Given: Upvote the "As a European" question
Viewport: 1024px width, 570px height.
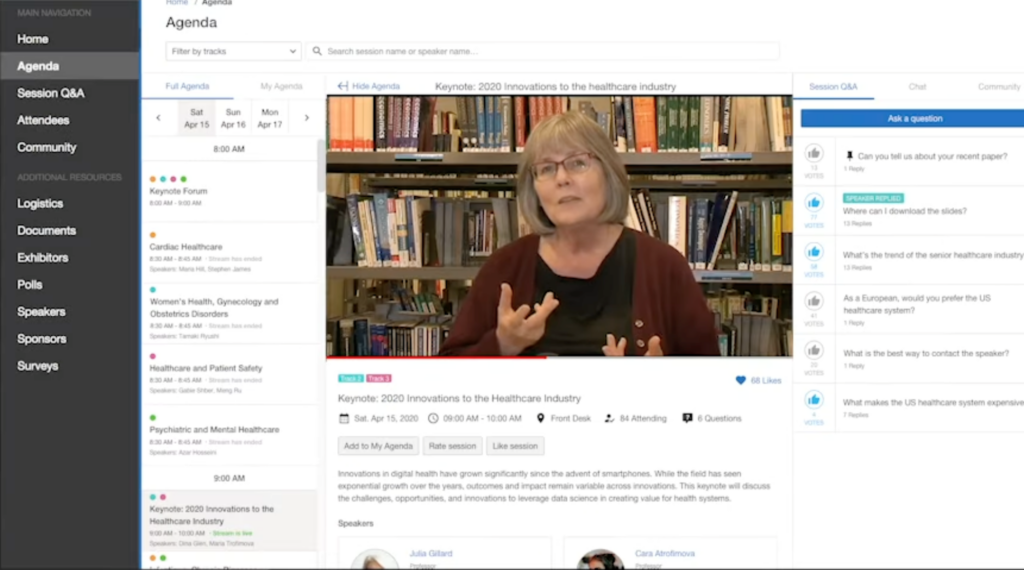Looking at the screenshot, I should pyautogui.click(x=814, y=301).
